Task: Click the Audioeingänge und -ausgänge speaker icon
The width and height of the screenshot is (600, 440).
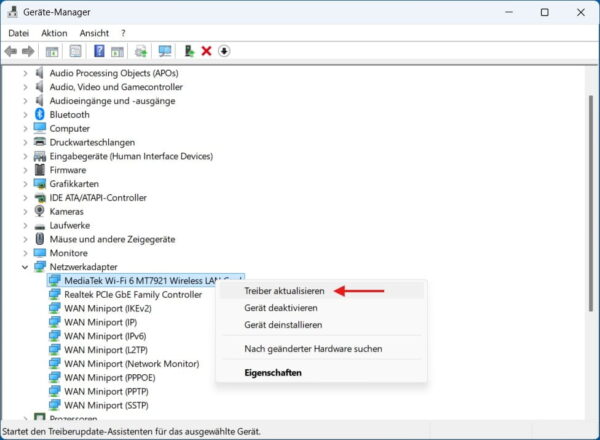Action: click(39, 100)
